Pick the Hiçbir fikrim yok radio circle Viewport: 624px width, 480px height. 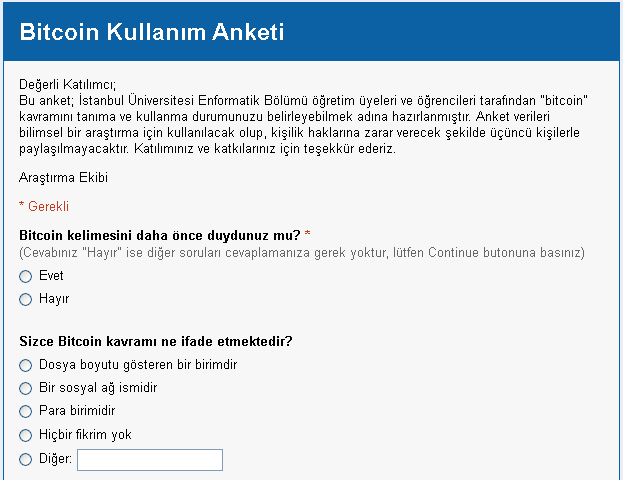point(26,435)
